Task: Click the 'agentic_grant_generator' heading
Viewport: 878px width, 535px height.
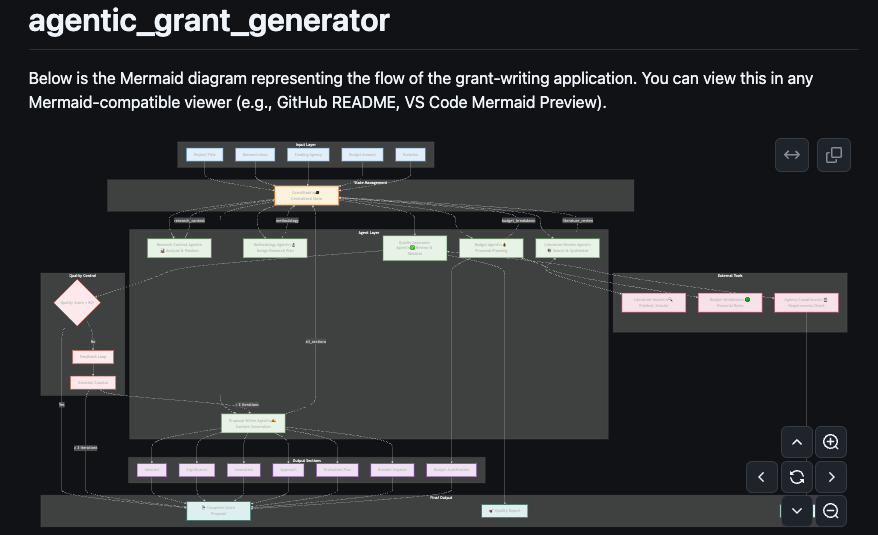Action: 209,21
